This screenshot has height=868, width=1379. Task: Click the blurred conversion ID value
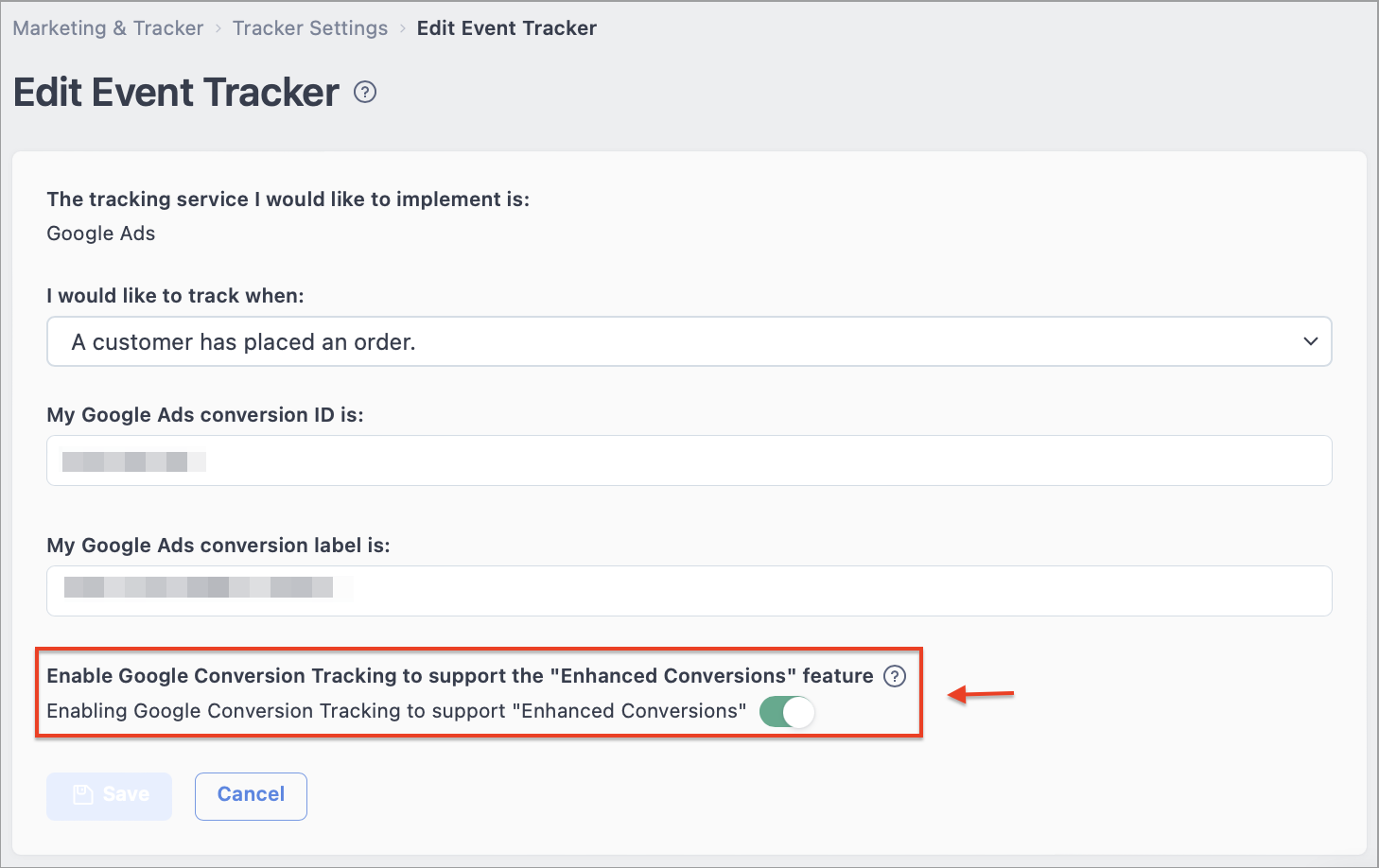(x=133, y=461)
